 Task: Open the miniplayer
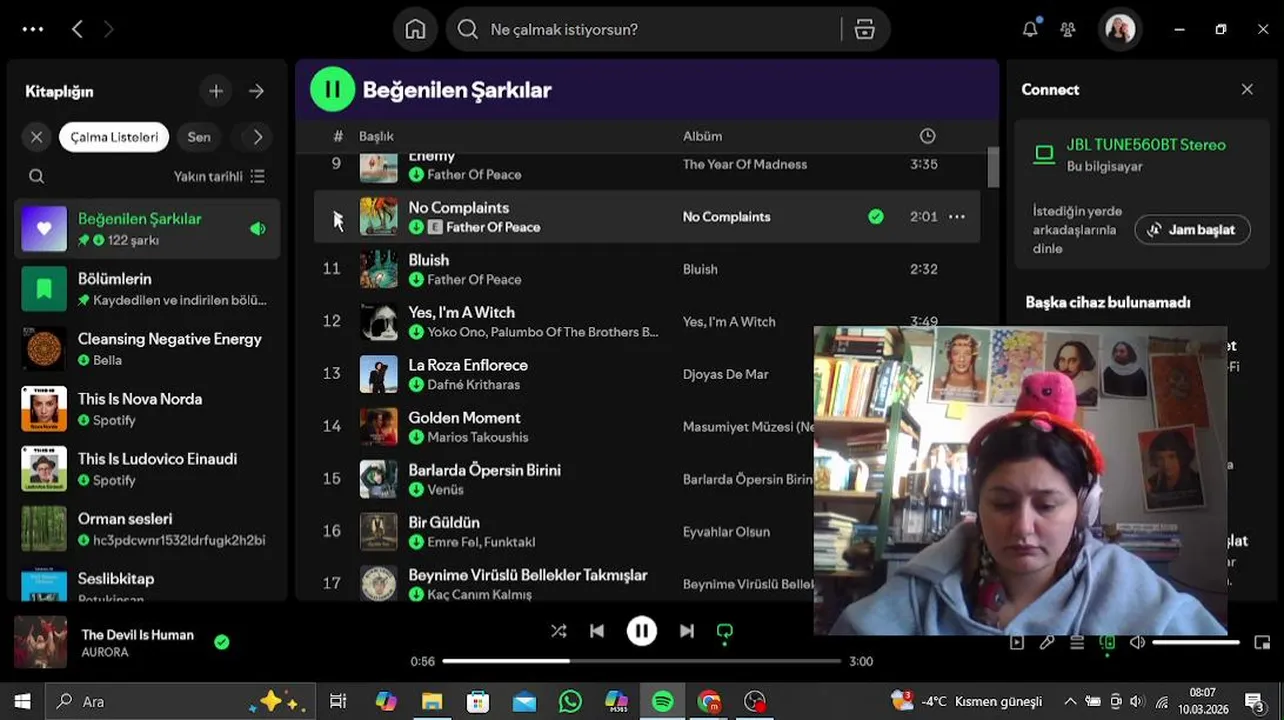click(1262, 642)
